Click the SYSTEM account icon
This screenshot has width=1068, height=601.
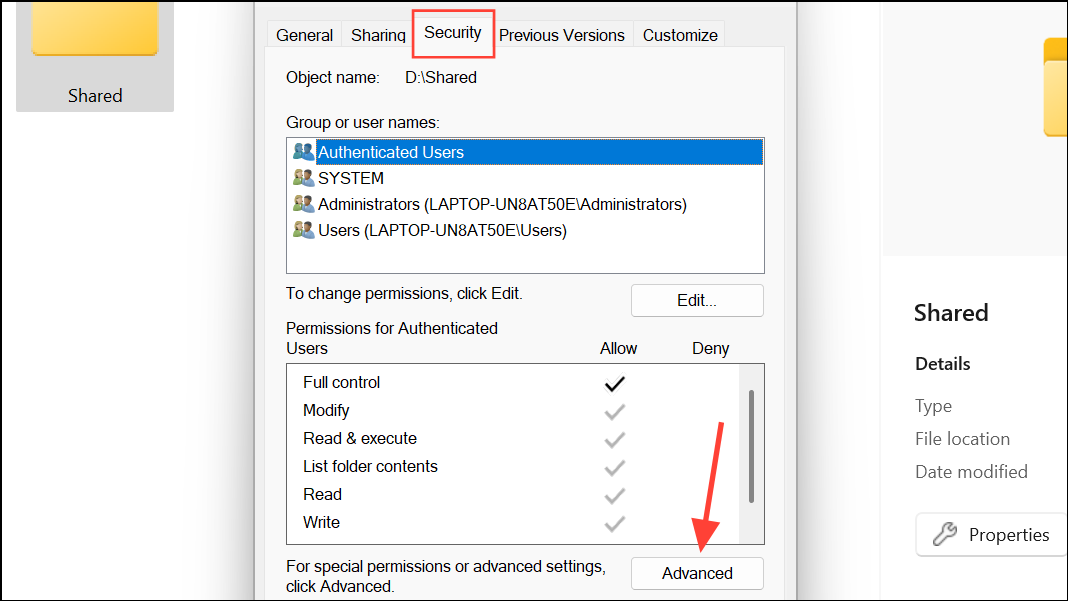pos(303,178)
